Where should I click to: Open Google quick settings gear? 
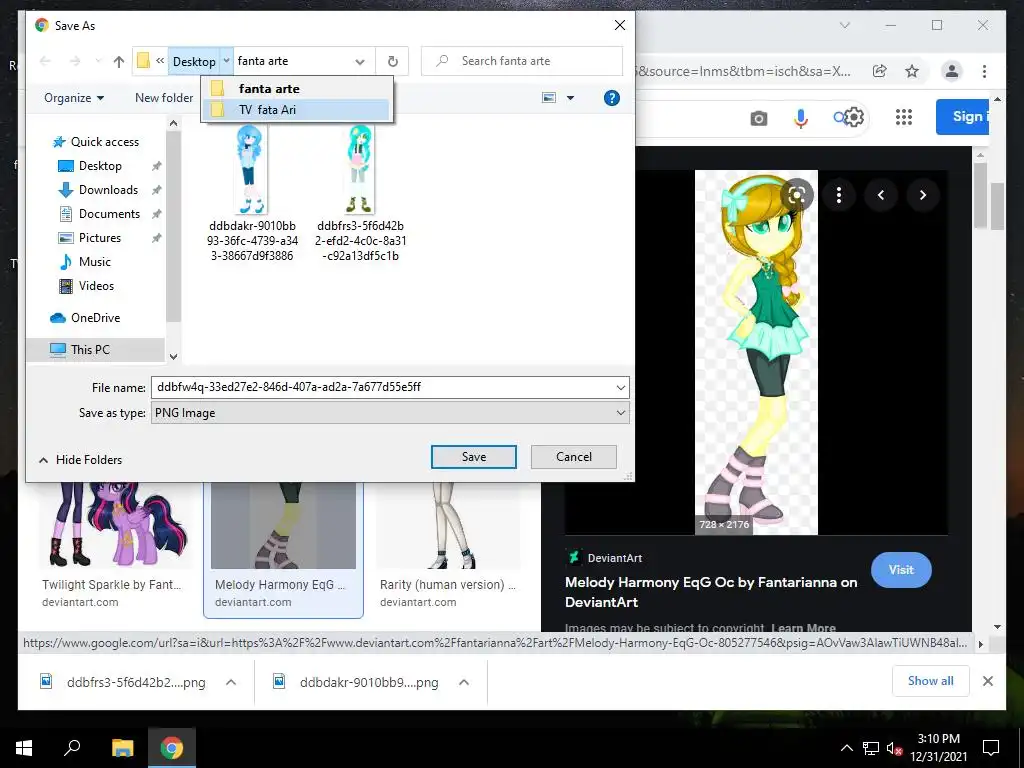(853, 118)
